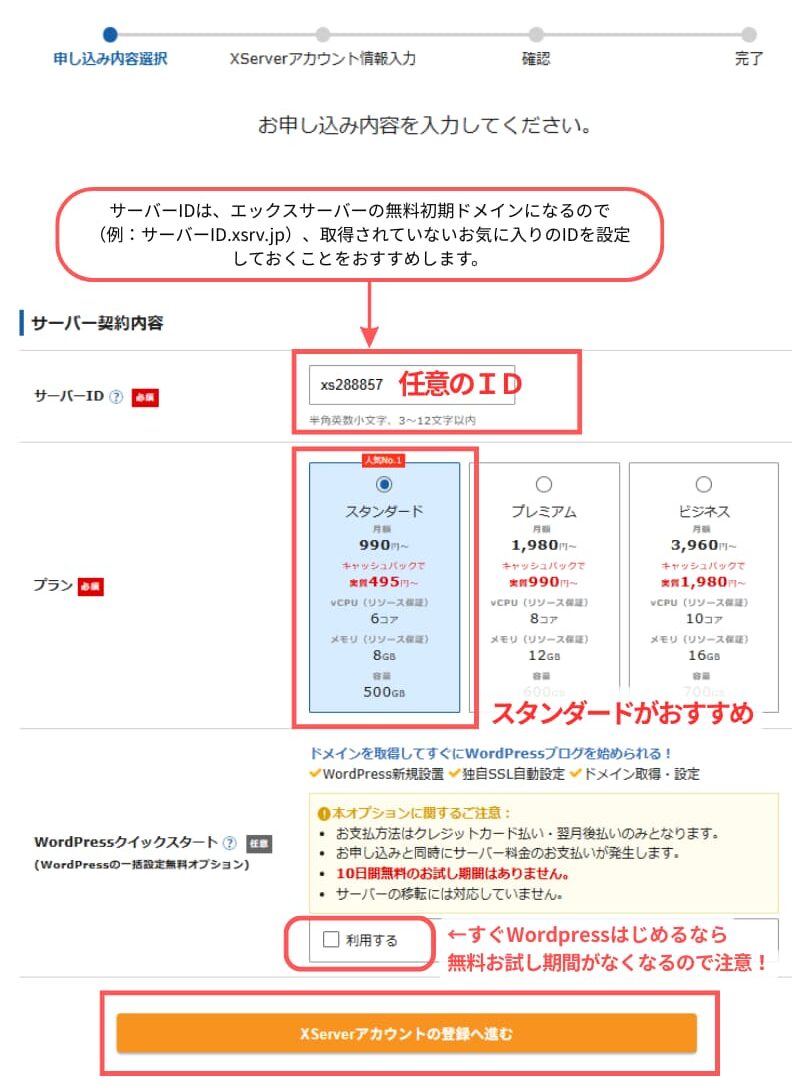Viewport: 798px width, 1090px height.
Task: Click the 1,980円 monthly price under プレミアム
Action: click(x=544, y=545)
